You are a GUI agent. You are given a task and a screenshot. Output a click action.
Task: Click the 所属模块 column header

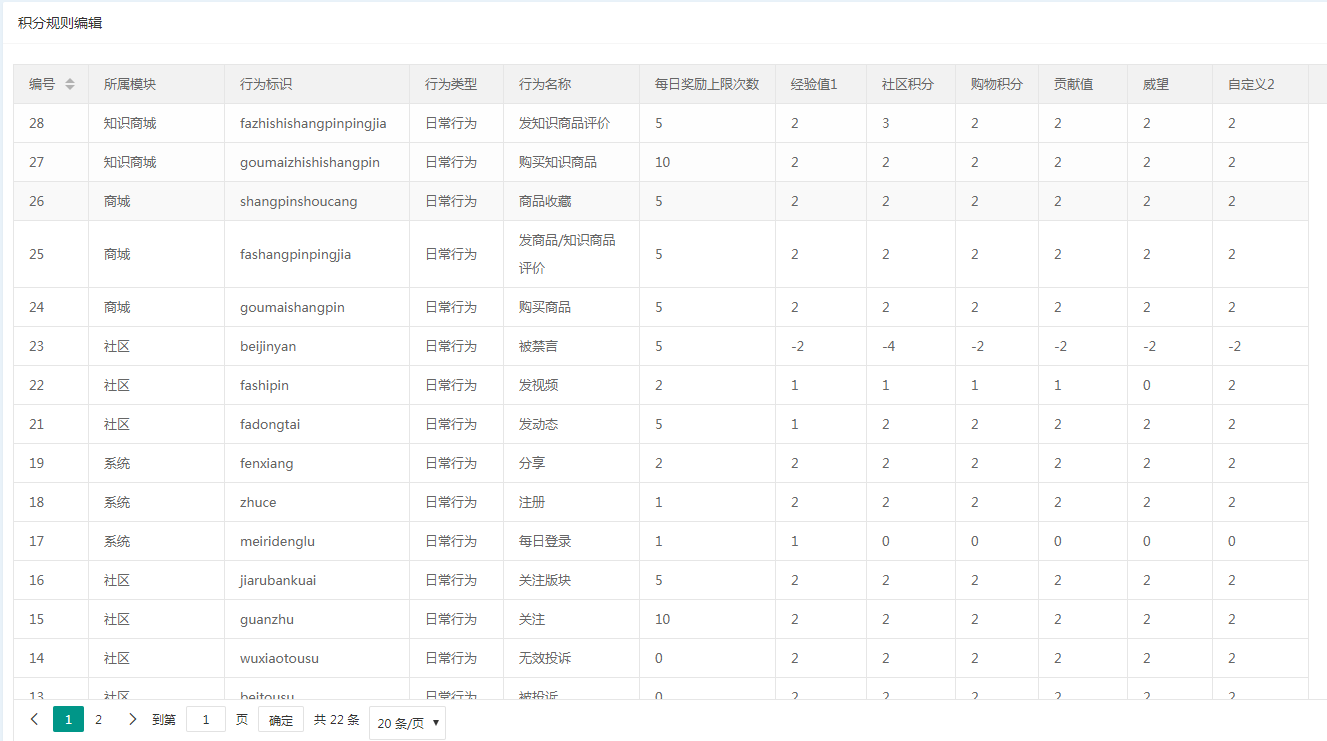pyautogui.click(x=130, y=85)
